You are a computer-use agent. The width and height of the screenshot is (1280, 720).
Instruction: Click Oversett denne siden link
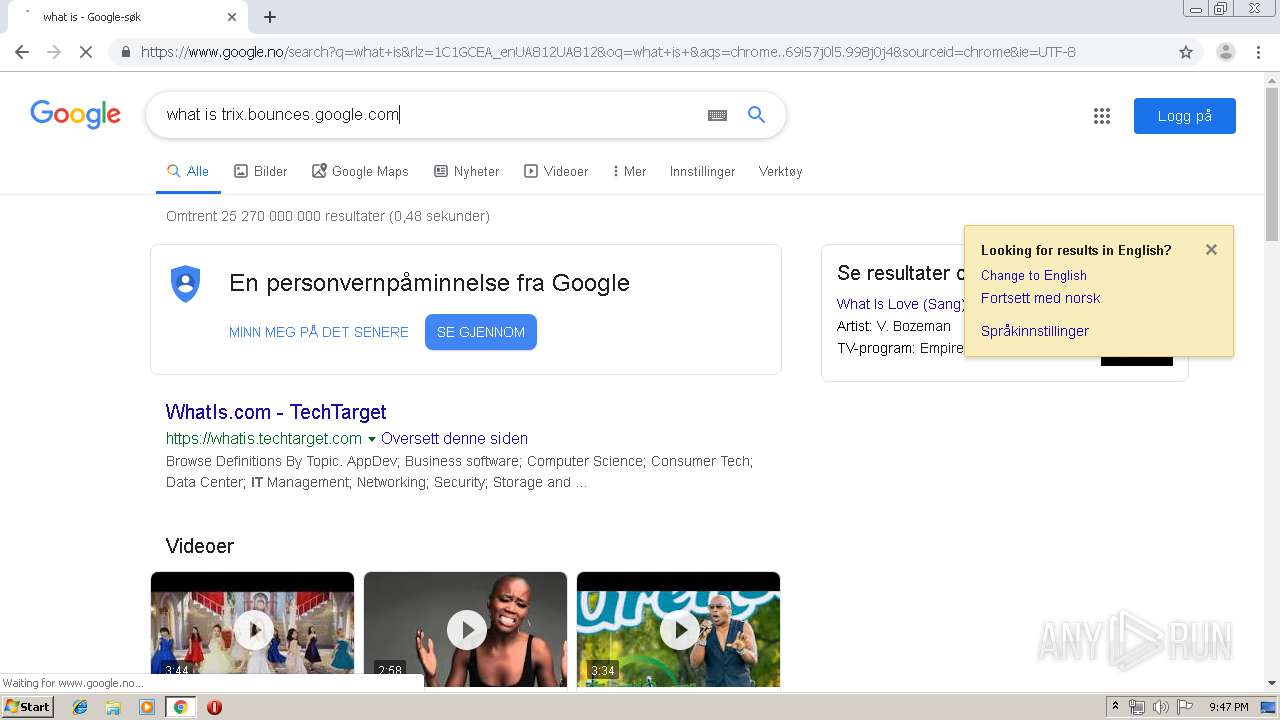(454, 438)
